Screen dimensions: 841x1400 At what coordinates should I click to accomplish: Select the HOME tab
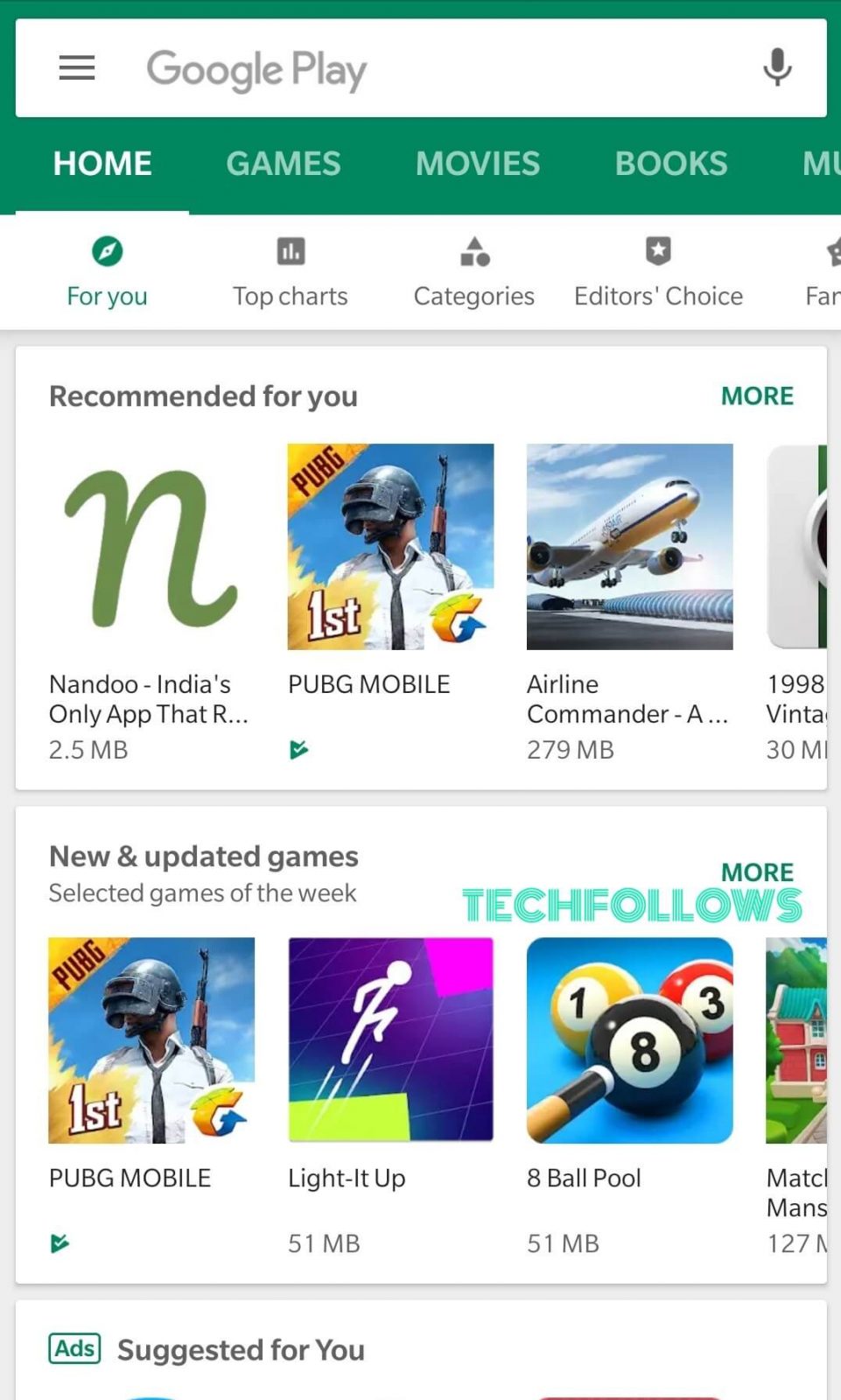102,164
